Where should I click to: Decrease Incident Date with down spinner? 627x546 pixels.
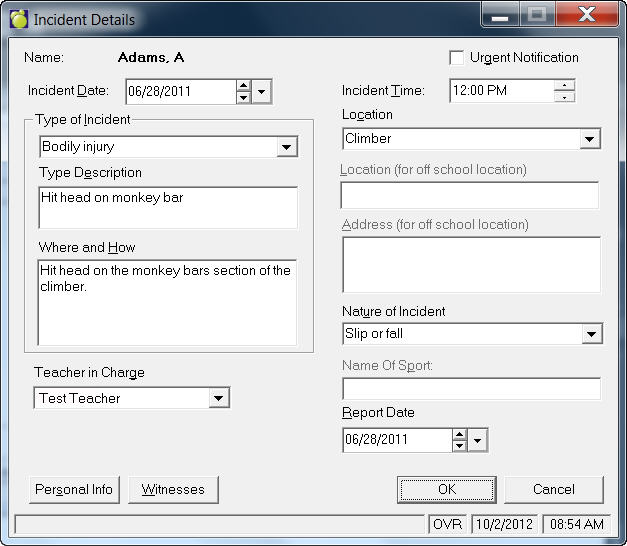click(x=243, y=98)
